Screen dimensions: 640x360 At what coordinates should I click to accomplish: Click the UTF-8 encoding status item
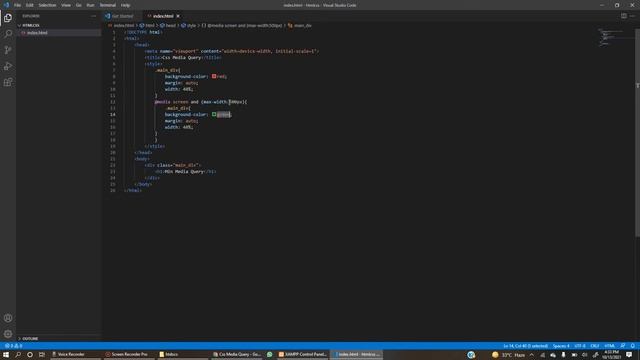tap(580, 346)
